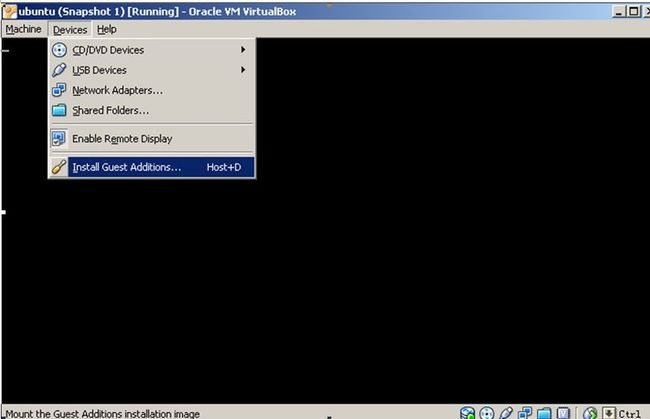Image resolution: width=650 pixels, height=419 pixels.
Task: Maximize the VirtualBox window
Action: (x=633, y=11)
